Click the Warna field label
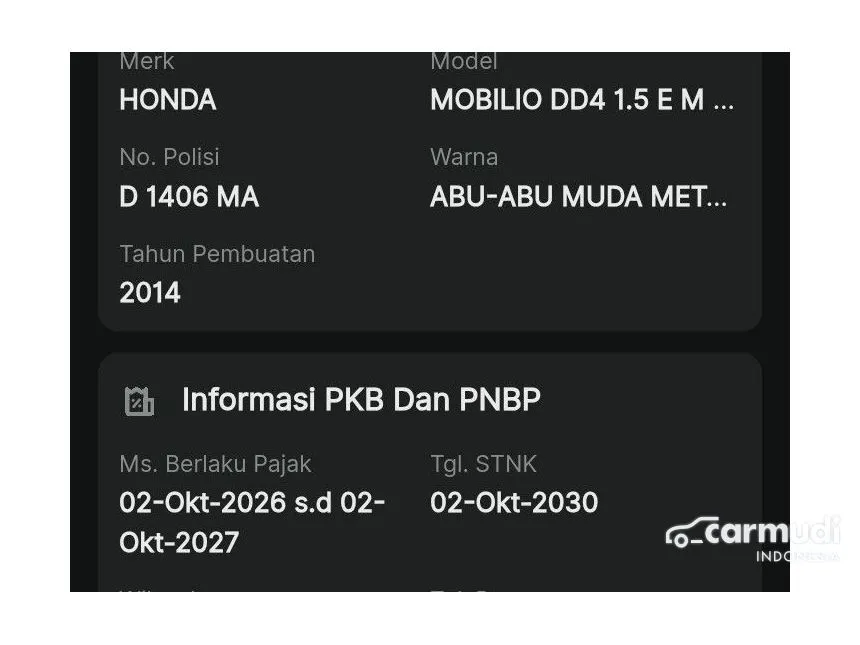The width and height of the screenshot is (860, 645). [464, 157]
